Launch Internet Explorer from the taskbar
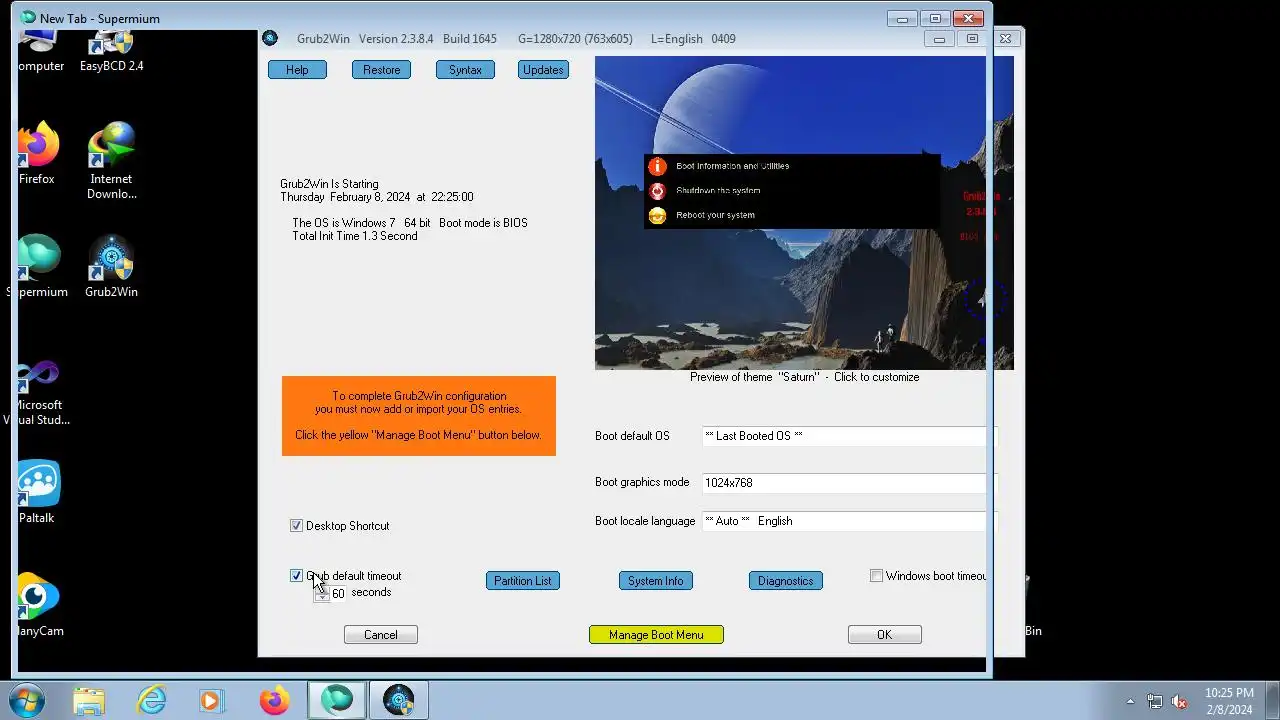The height and width of the screenshot is (720, 1280). (x=151, y=701)
